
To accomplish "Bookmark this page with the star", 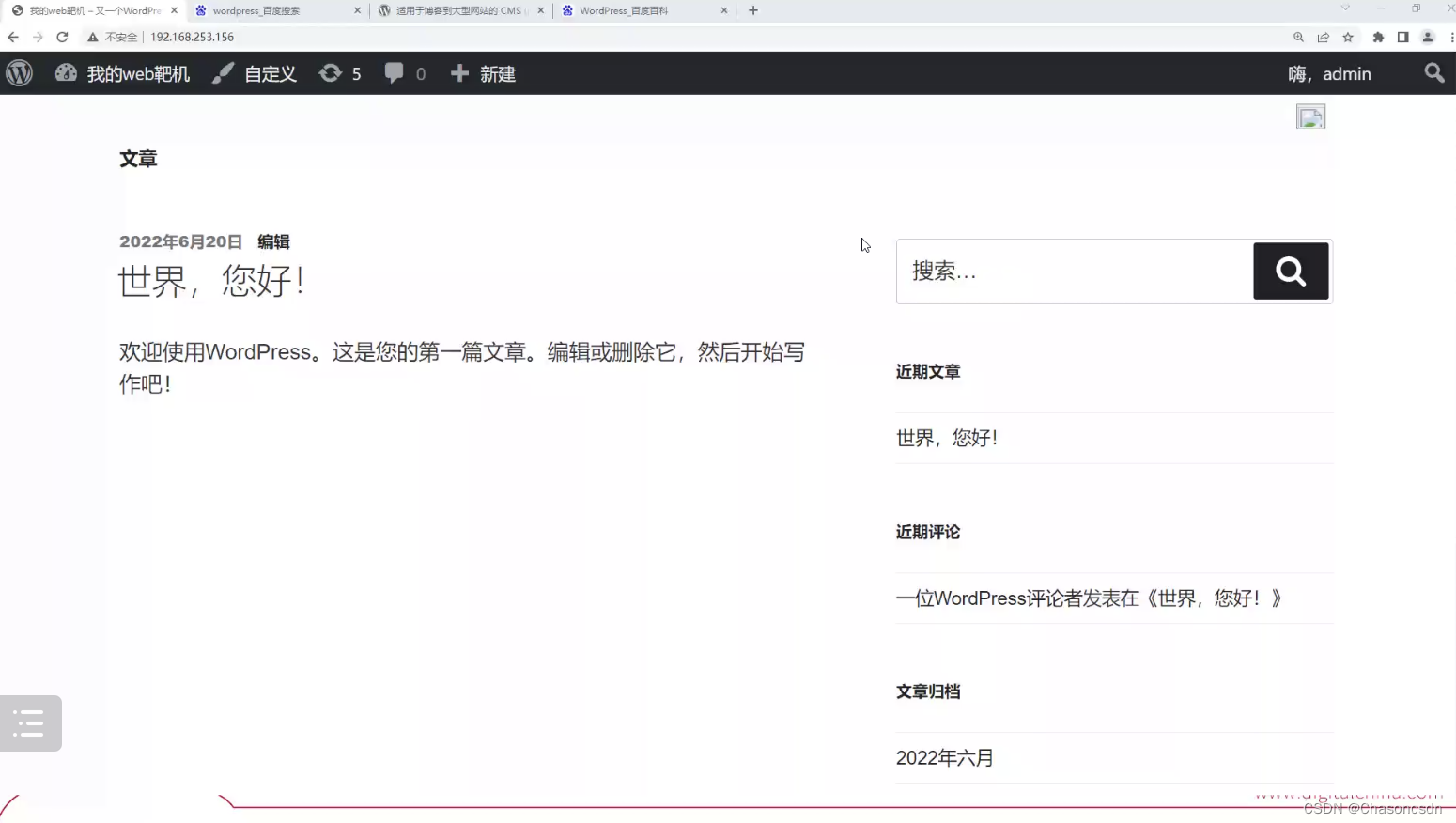I will [x=1348, y=37].
